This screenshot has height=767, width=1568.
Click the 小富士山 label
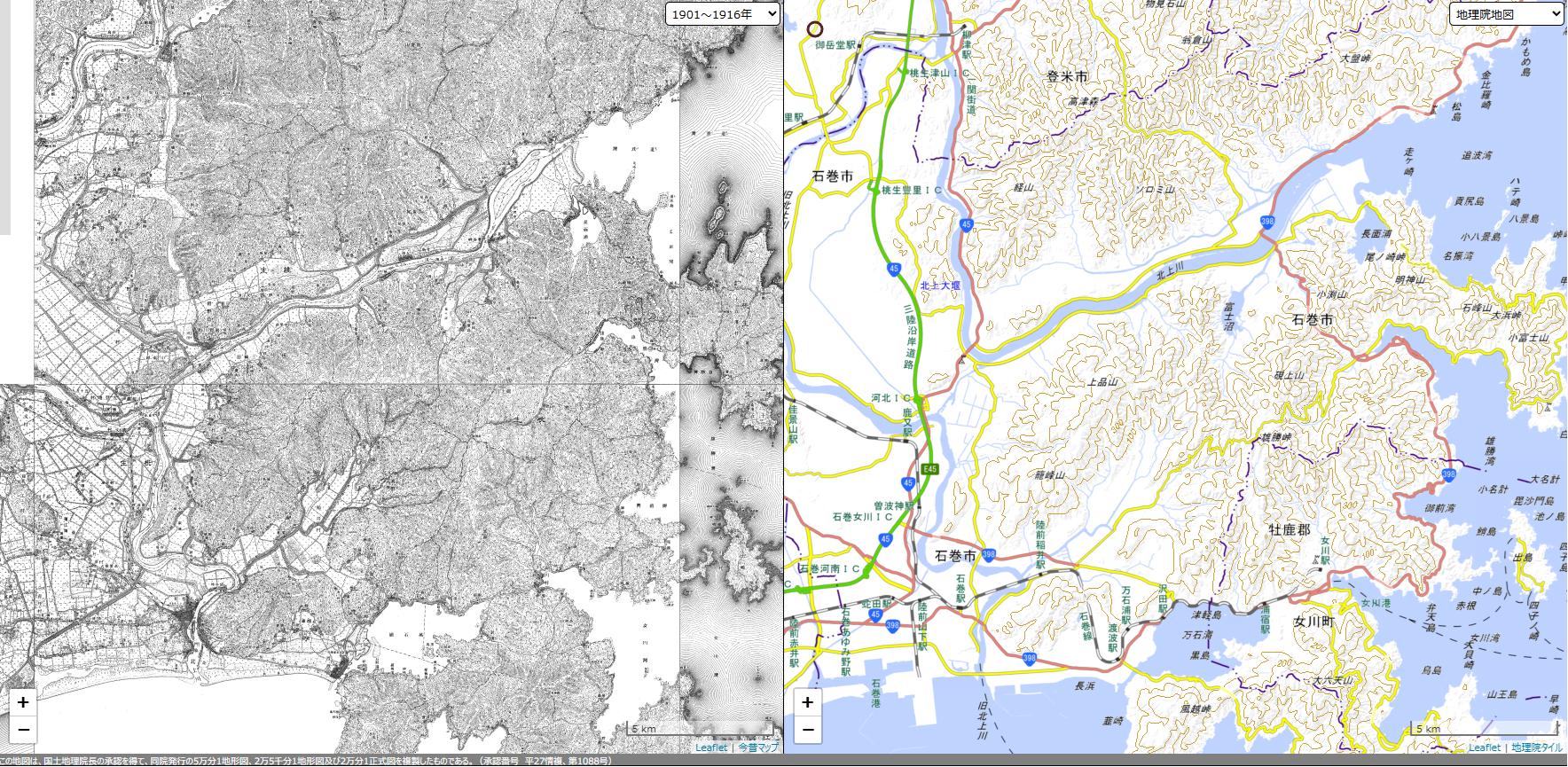click(1529, 338)
